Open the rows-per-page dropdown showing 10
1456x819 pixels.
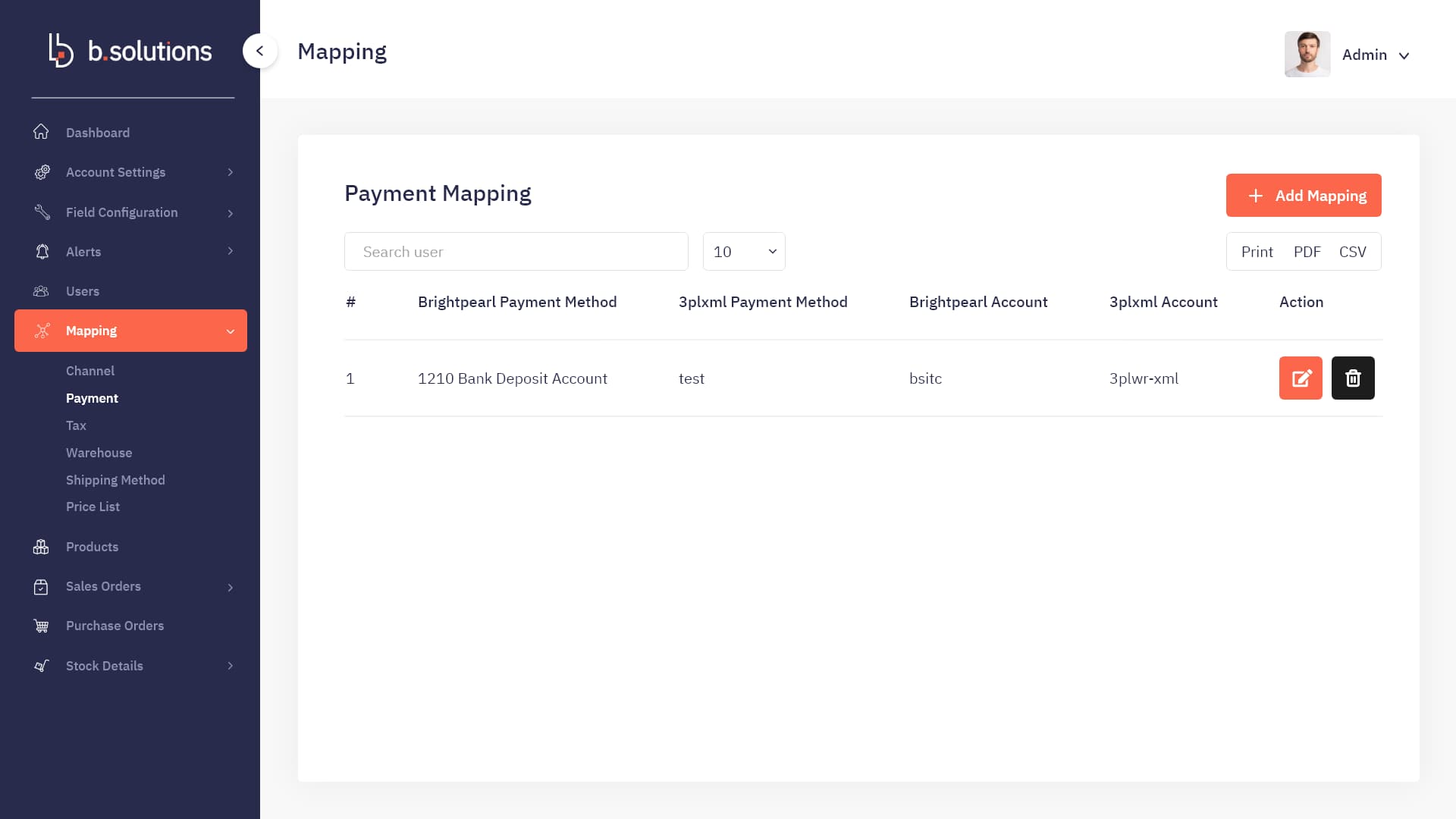pyautogui.click(x=744, y=251)
